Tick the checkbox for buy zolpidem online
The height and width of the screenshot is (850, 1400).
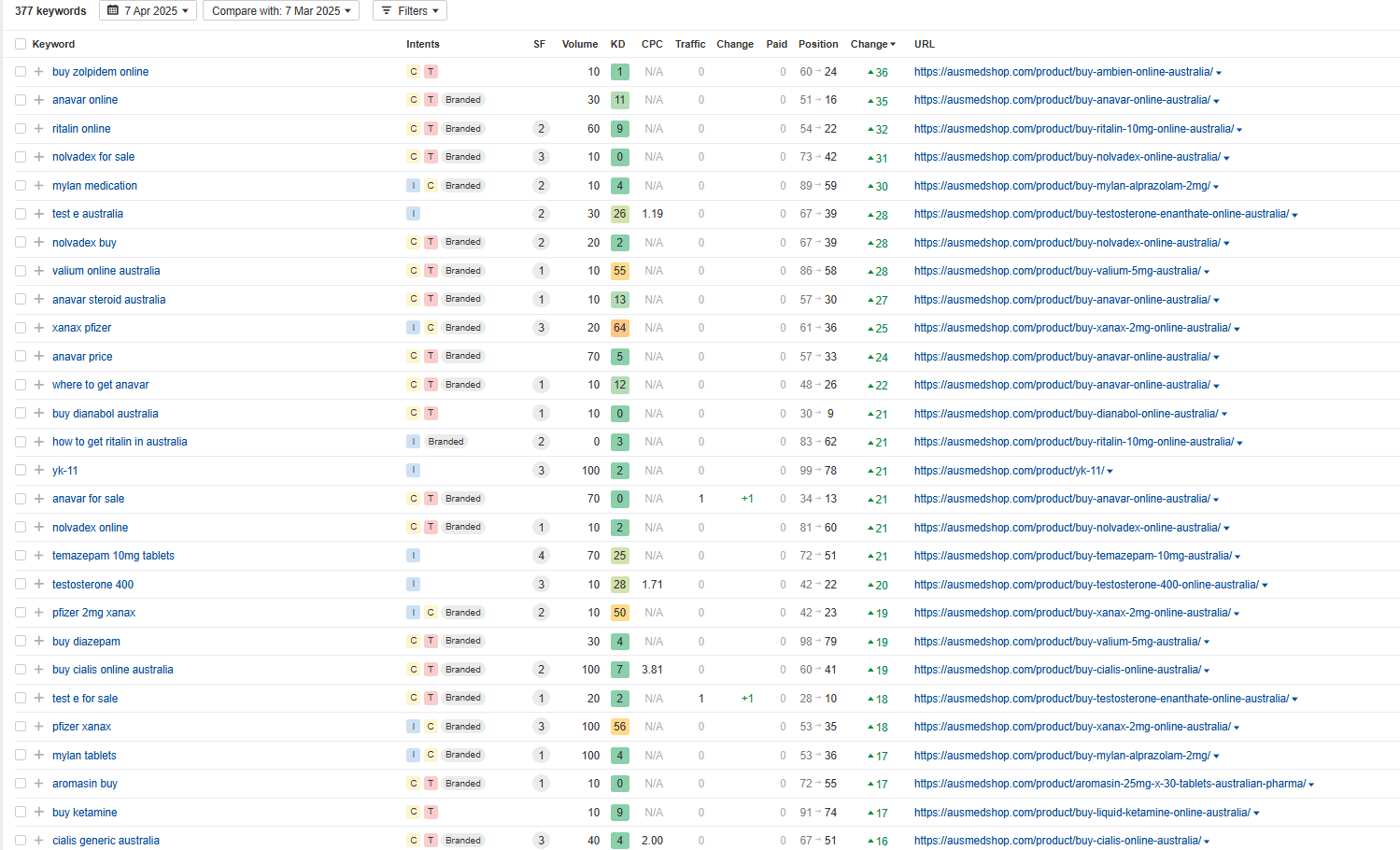[21, 72]
